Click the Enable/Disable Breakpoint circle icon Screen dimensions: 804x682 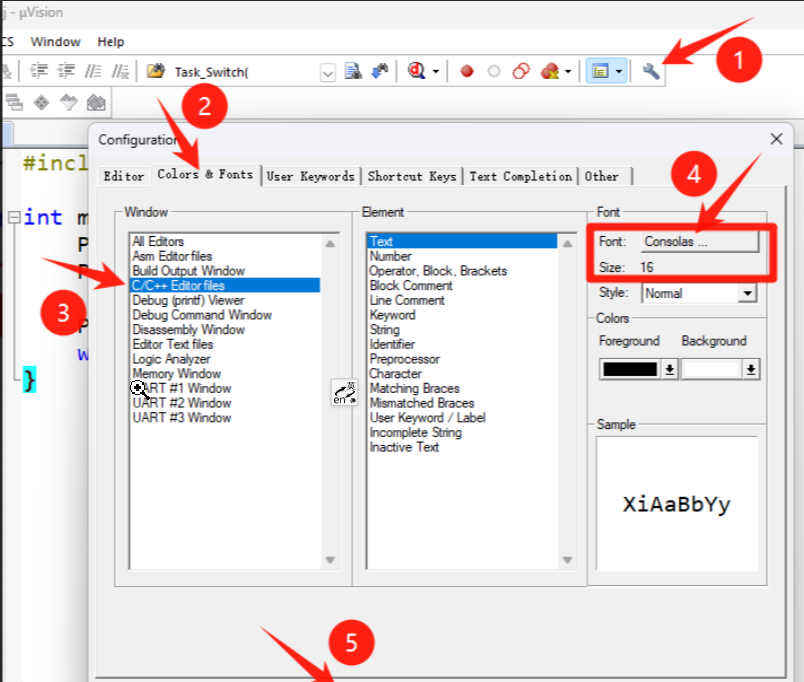pos(494,71)
